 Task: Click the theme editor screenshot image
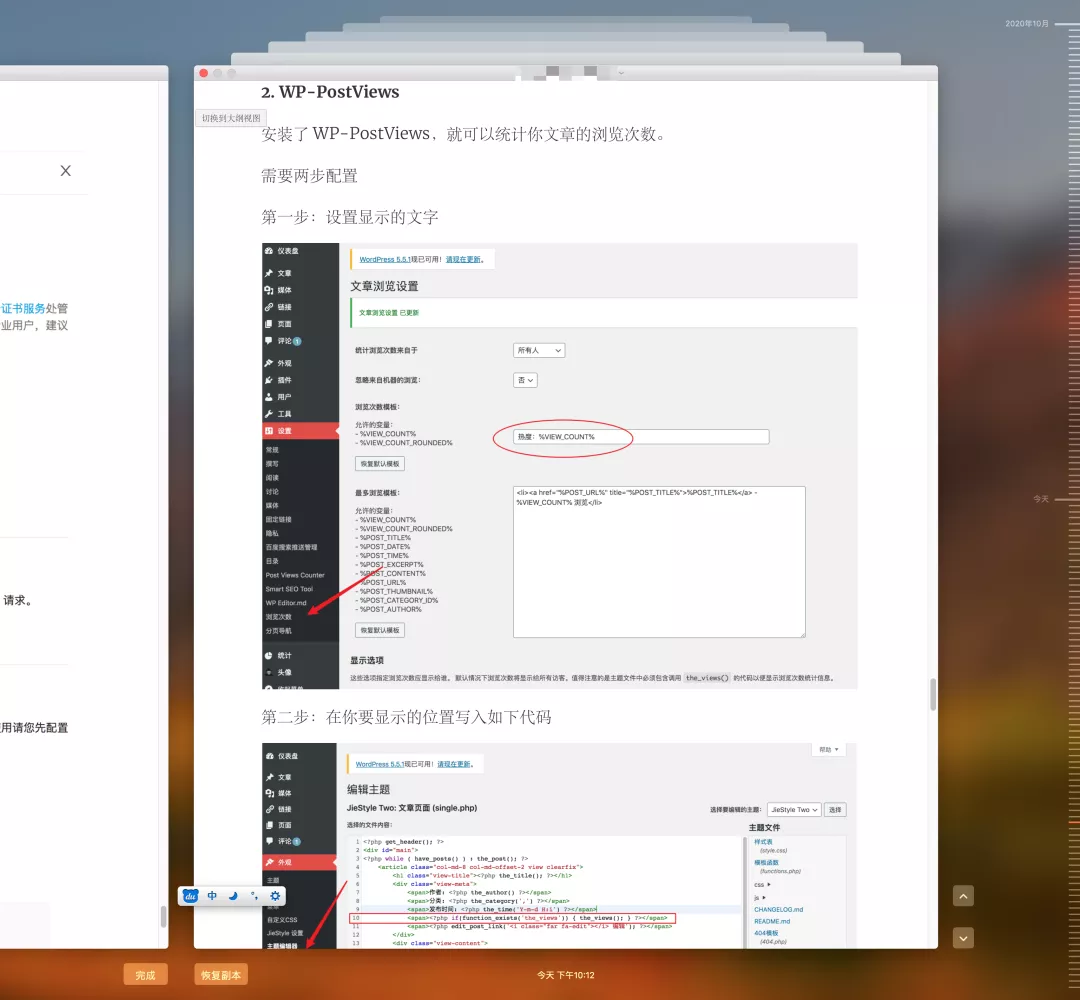point(559,845)
